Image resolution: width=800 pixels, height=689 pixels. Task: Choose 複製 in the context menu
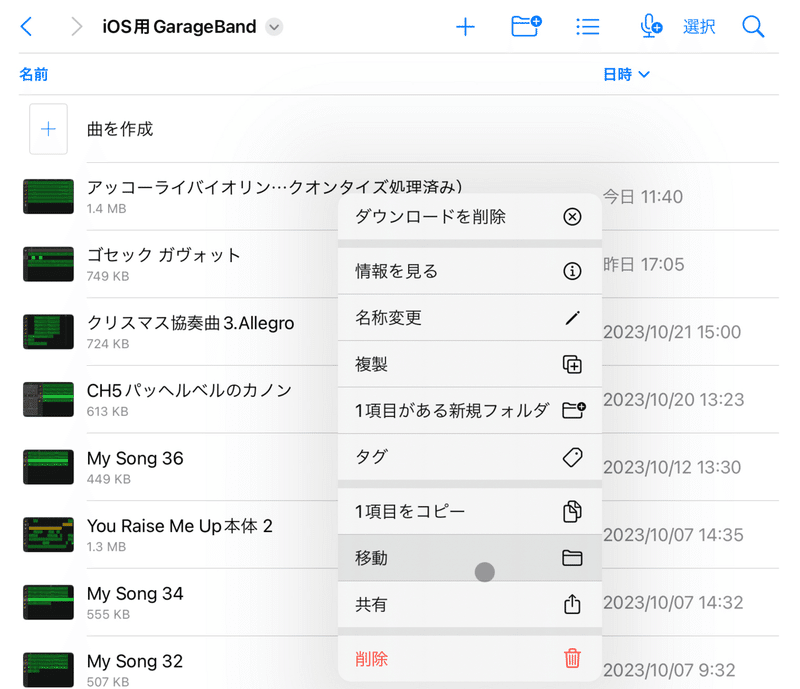pos(470,364)
